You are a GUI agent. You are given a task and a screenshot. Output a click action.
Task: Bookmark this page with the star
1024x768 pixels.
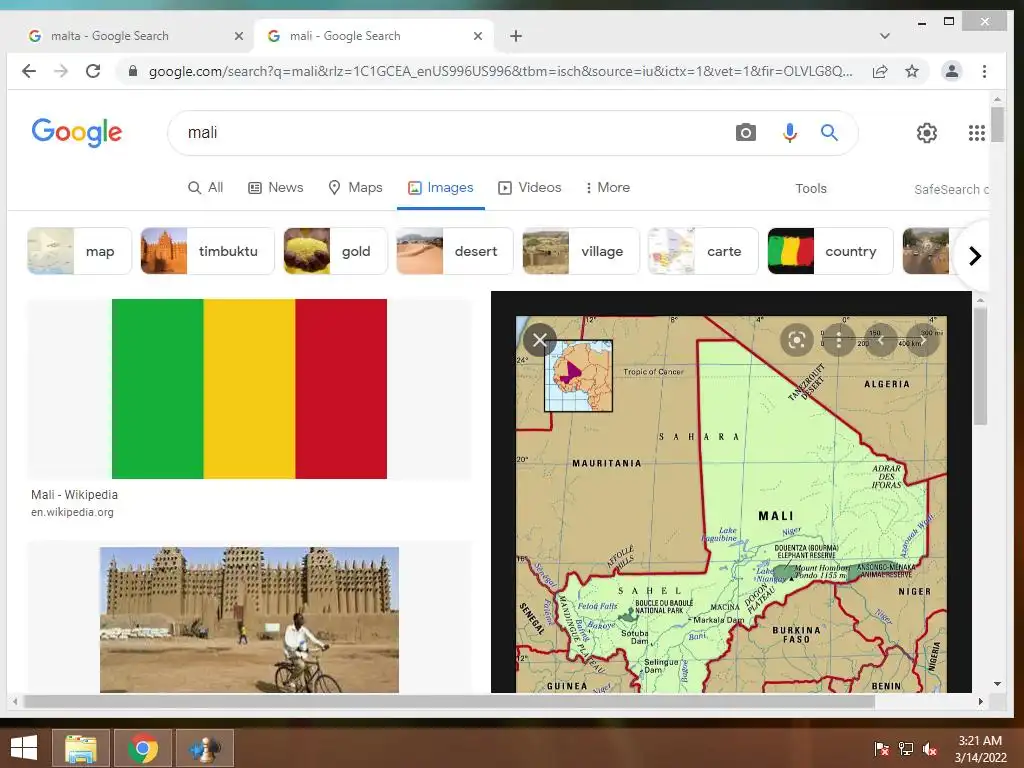(912, 71)
